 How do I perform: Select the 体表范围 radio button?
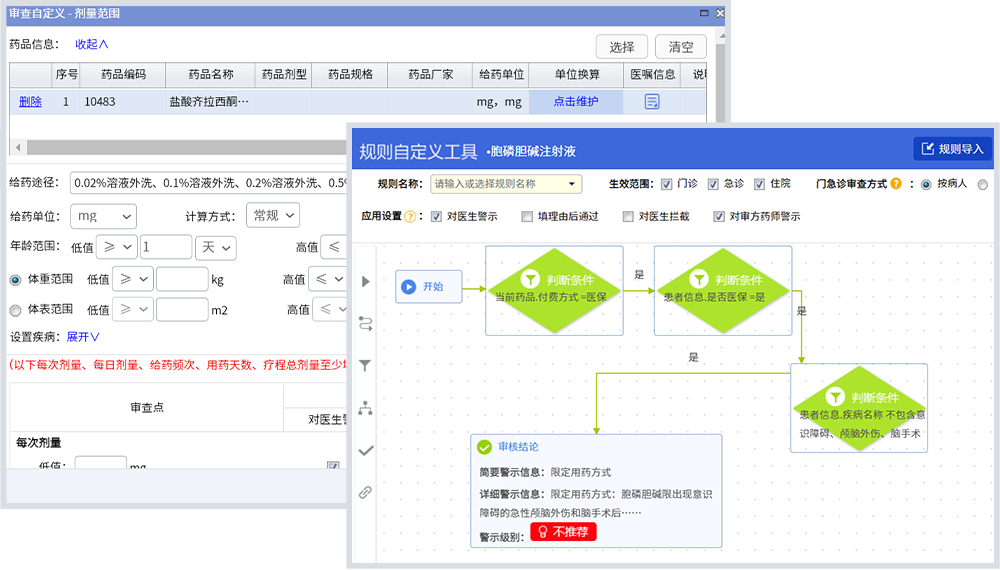click(15, 310)
